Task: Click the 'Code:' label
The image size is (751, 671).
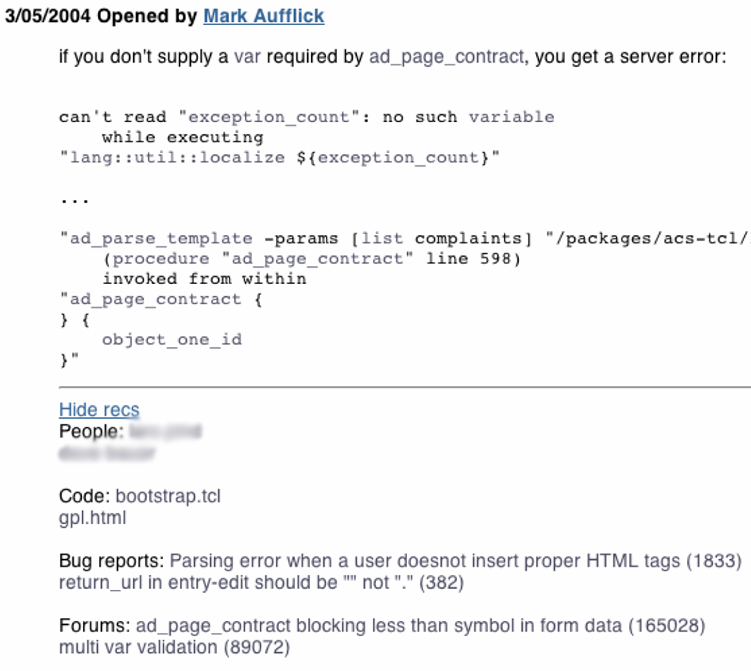Action: (x=85, y=496)
